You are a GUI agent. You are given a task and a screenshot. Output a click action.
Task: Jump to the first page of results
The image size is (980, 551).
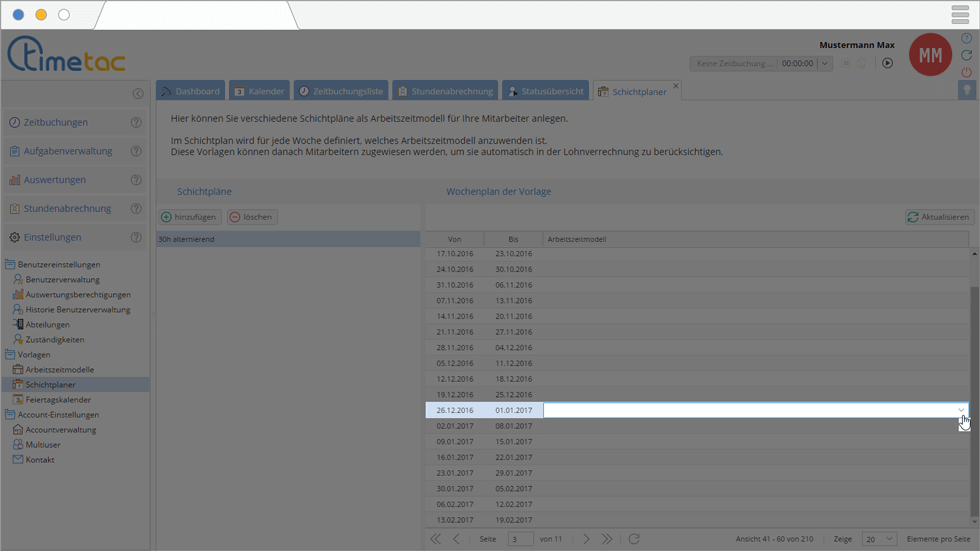(435, 539)
